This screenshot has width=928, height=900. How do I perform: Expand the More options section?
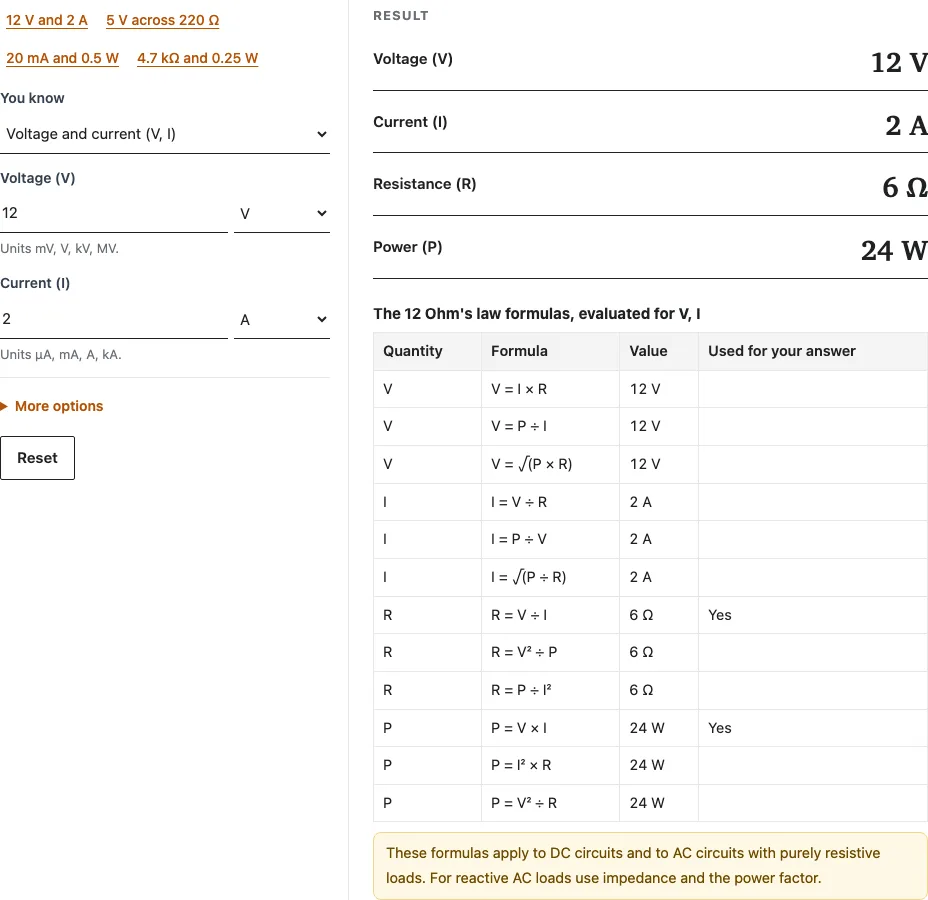(x=52, y=406)
